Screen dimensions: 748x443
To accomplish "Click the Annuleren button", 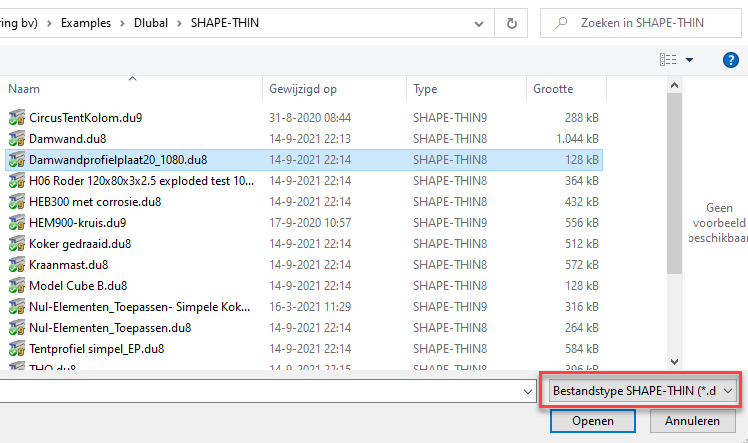I will (692, 421).
